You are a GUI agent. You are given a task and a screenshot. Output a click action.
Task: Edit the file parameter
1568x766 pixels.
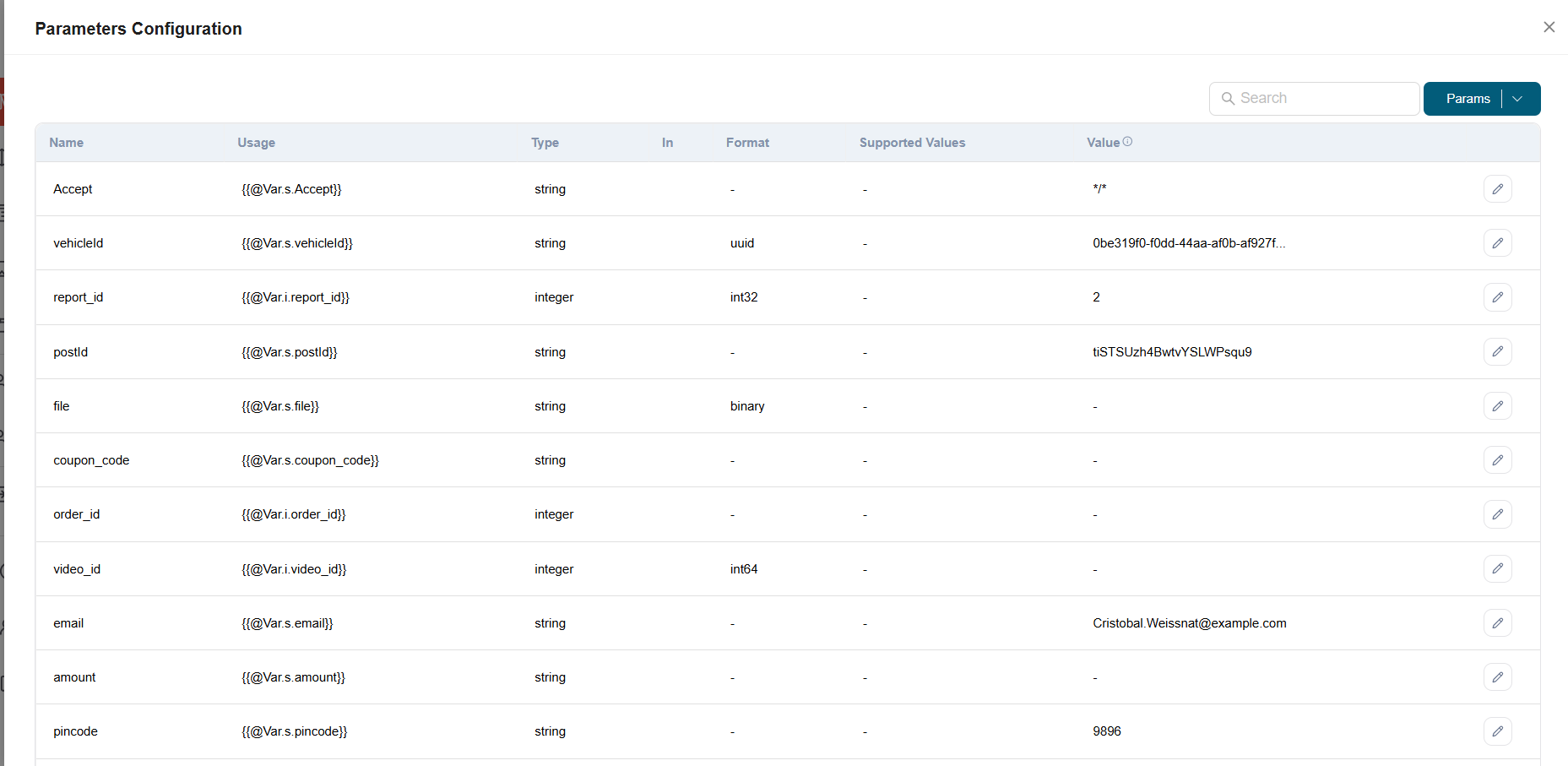click(x=1498, y=405)
